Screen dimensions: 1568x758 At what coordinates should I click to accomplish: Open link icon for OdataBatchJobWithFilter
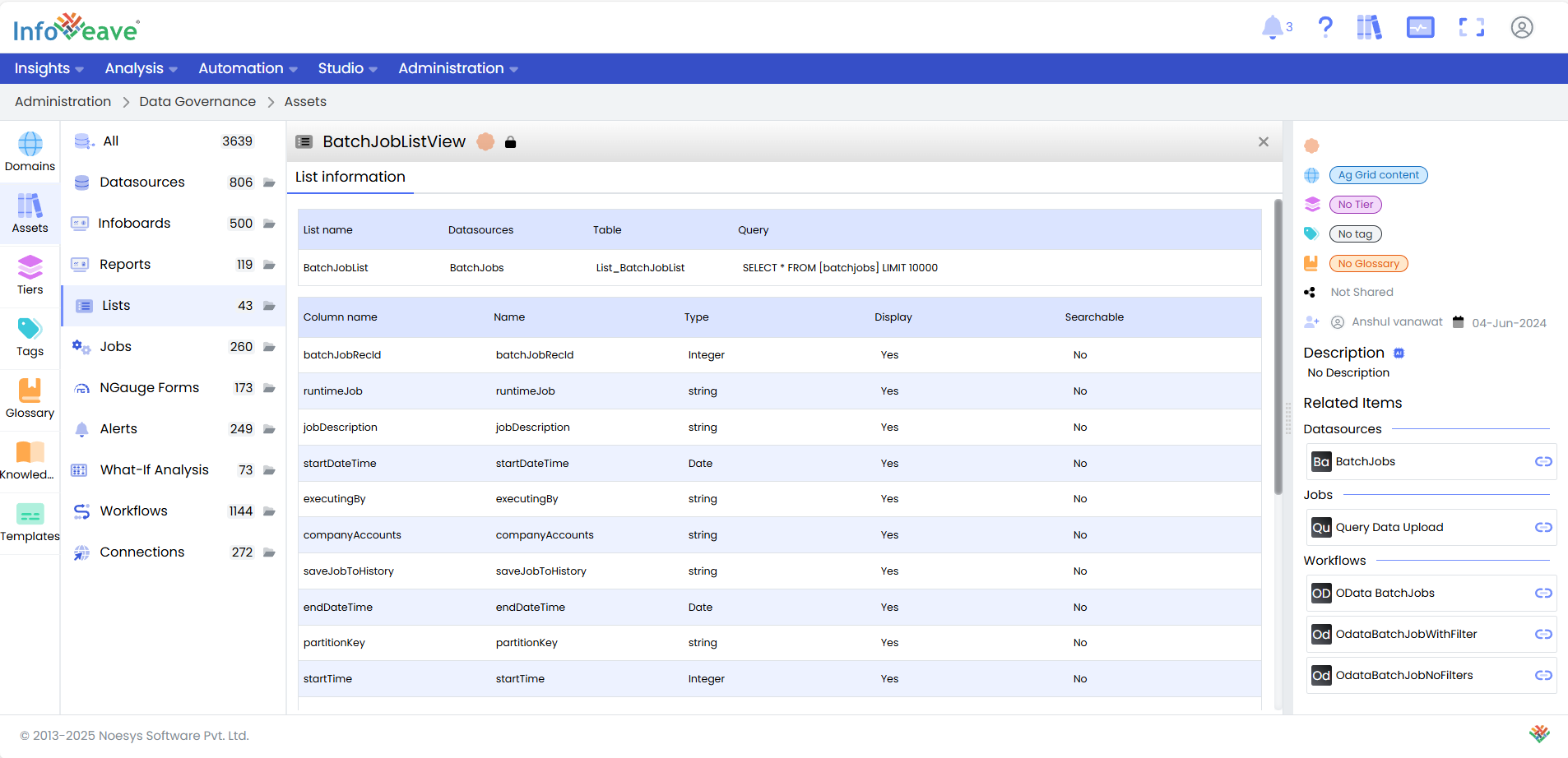click(1543, 635)
